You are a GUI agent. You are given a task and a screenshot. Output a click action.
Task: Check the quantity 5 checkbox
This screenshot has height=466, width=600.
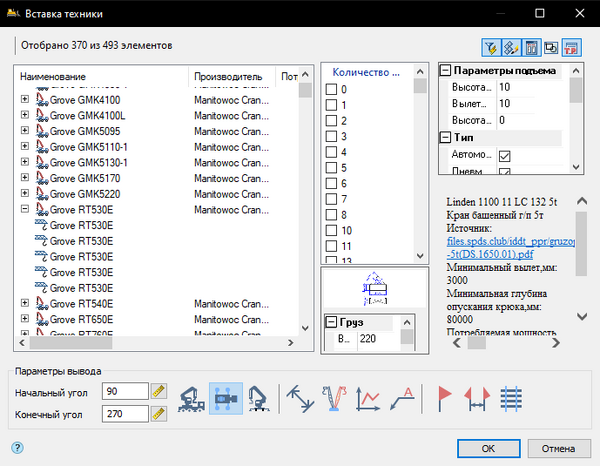click(x=331, y=168)
